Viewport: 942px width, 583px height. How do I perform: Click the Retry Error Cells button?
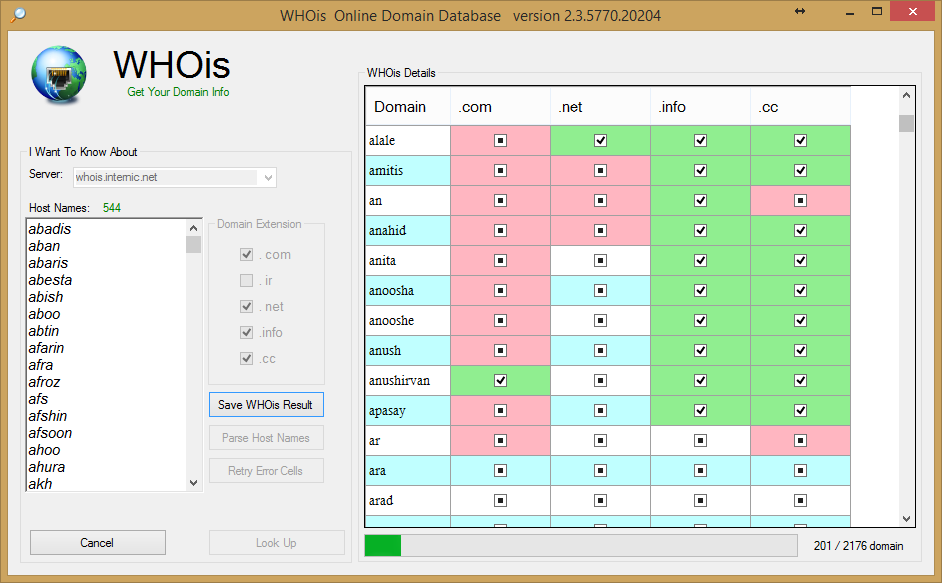(266, 471)
